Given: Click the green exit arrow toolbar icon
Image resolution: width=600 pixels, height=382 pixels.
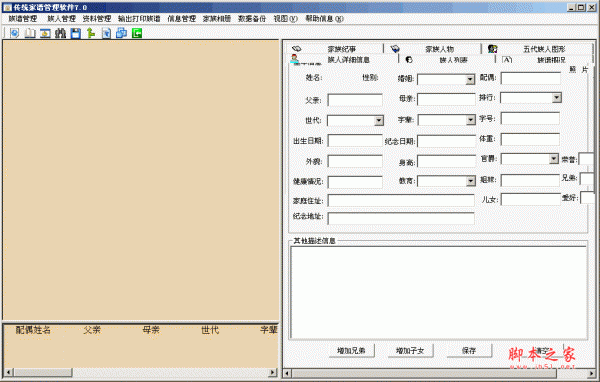Looking at the screenshot, I should point(137,33).
